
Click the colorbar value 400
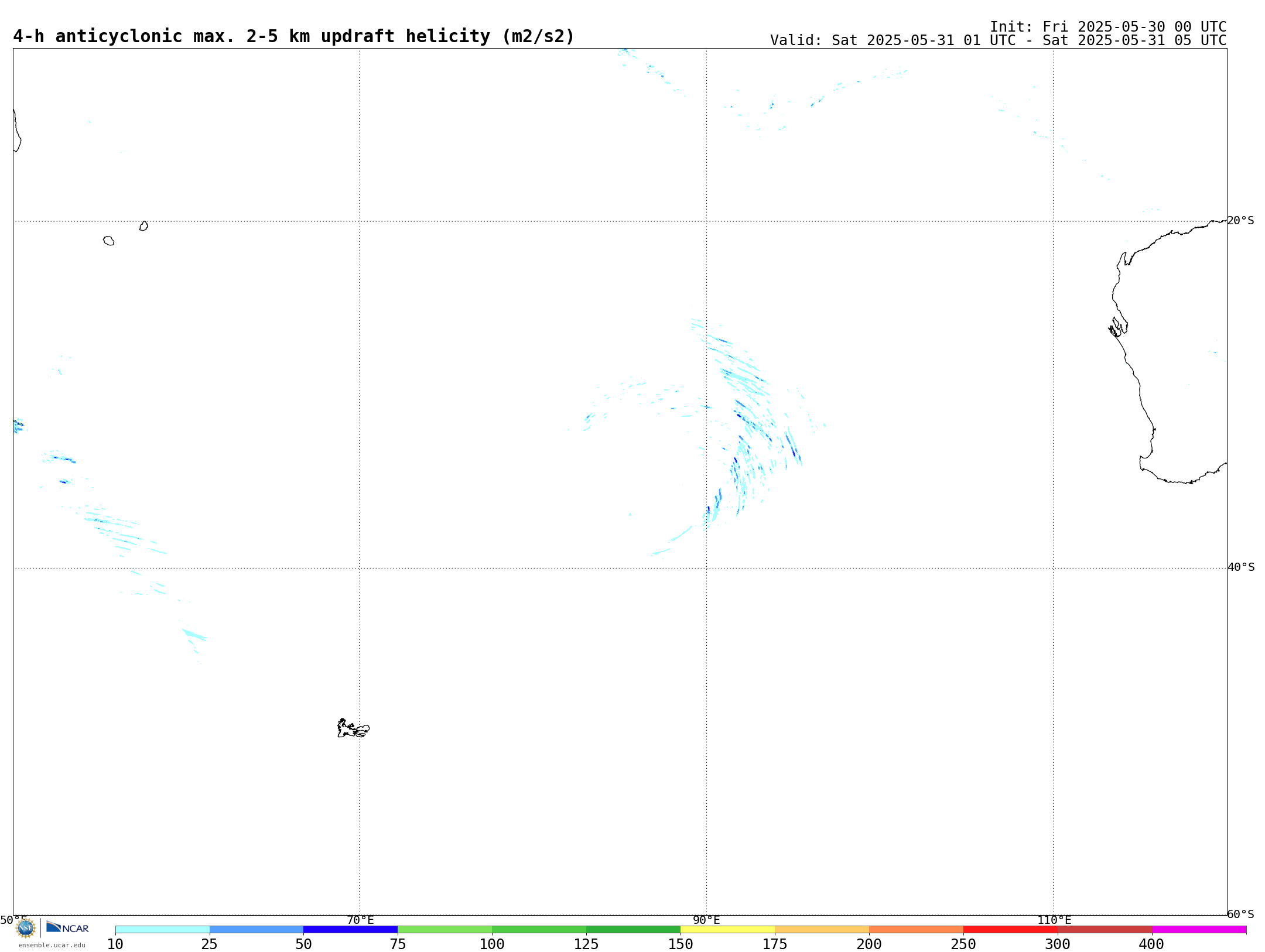pos(1151,944)
